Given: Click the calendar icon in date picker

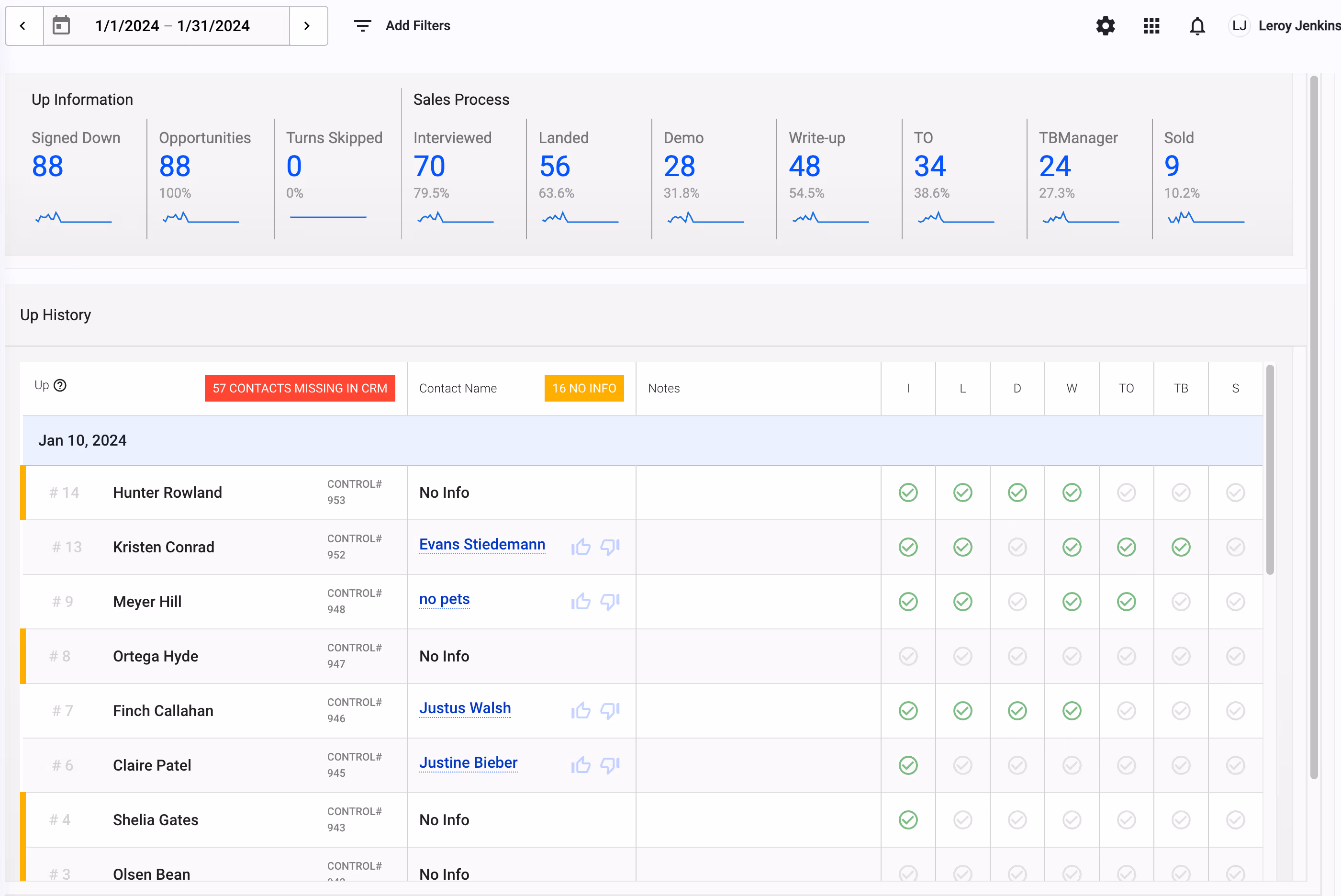Looking at the screenshot, I should pyautogui.click(x=61, y=26).
